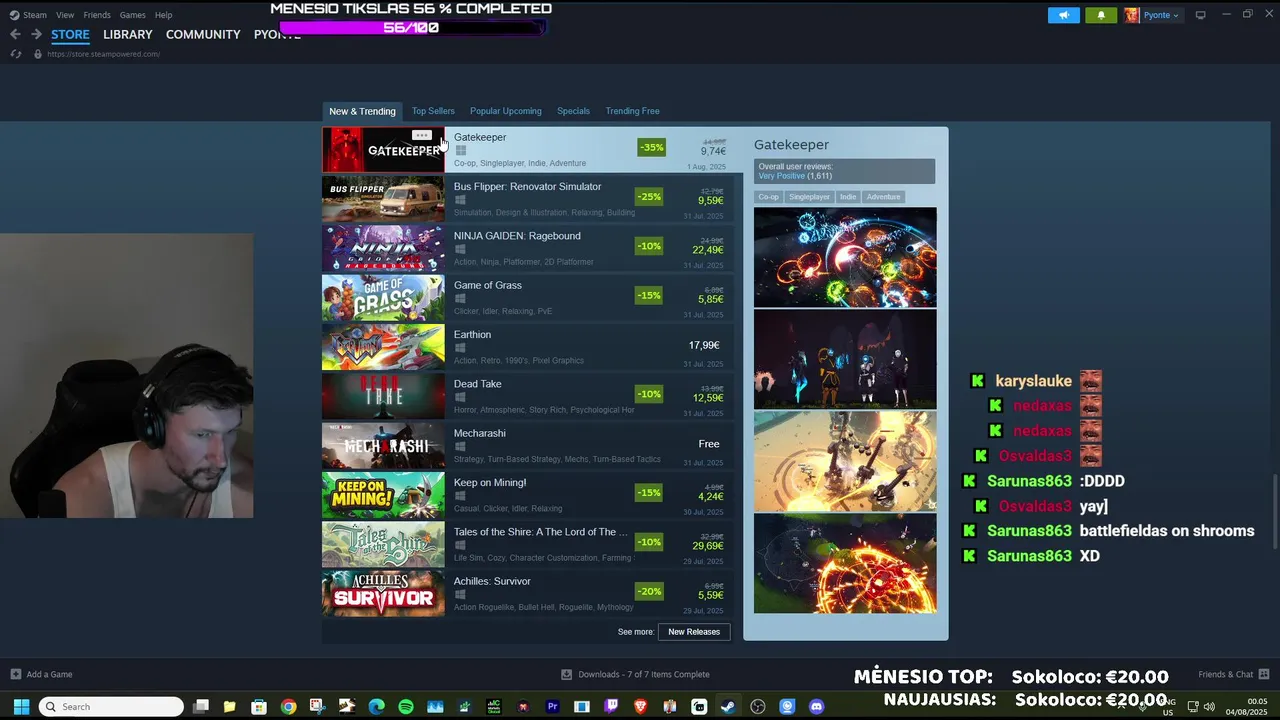This screenshot has height=720, width=1280.
Task: Go to the LIBRARY section
Action: click(x=128, y=34)
